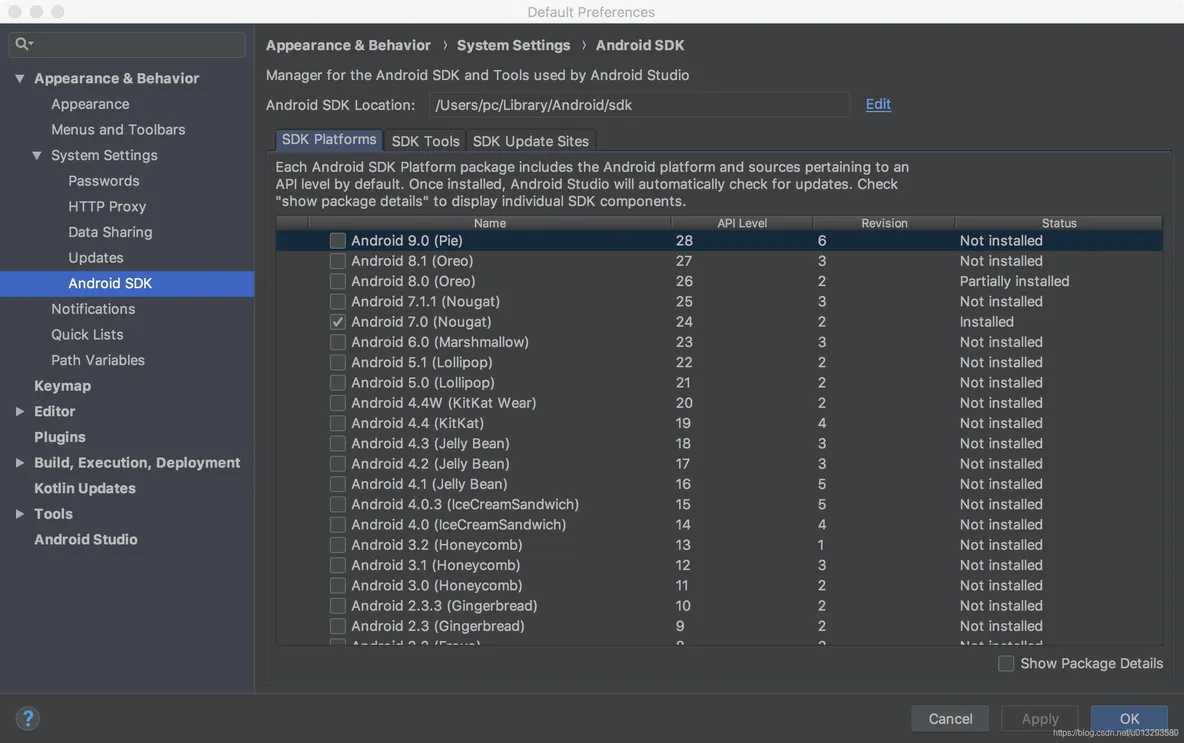Viewport: 1184px width, 743px height.
Task: Select Kotlin Updates in sidebar
Action: 85,489
